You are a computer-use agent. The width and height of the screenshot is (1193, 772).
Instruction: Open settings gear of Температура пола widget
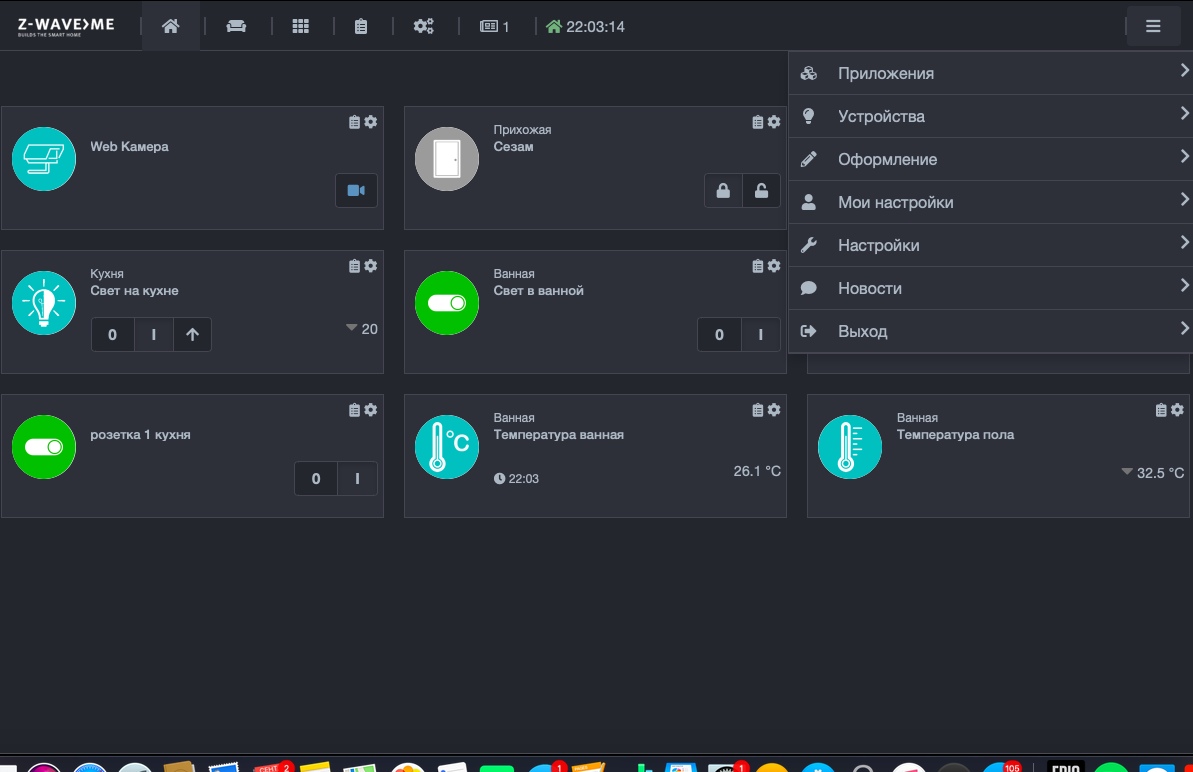1177,410
